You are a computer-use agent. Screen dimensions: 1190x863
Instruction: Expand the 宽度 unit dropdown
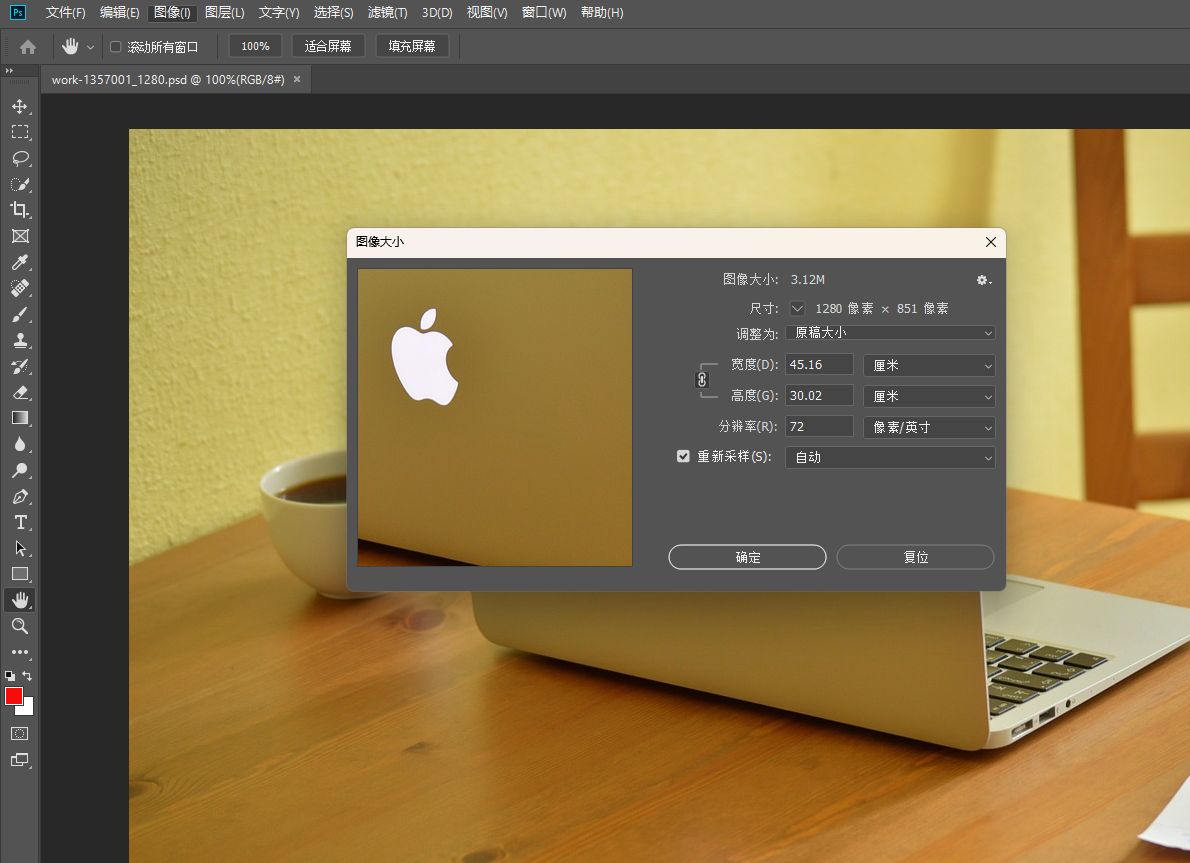[929, 366]
